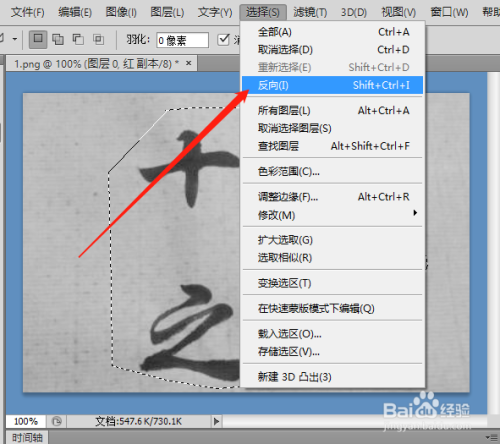Image resolution: width=500 pixels, height=444 pixels.
Task: Click the status bar preview icon beside zoom
Action: (57, 421)
